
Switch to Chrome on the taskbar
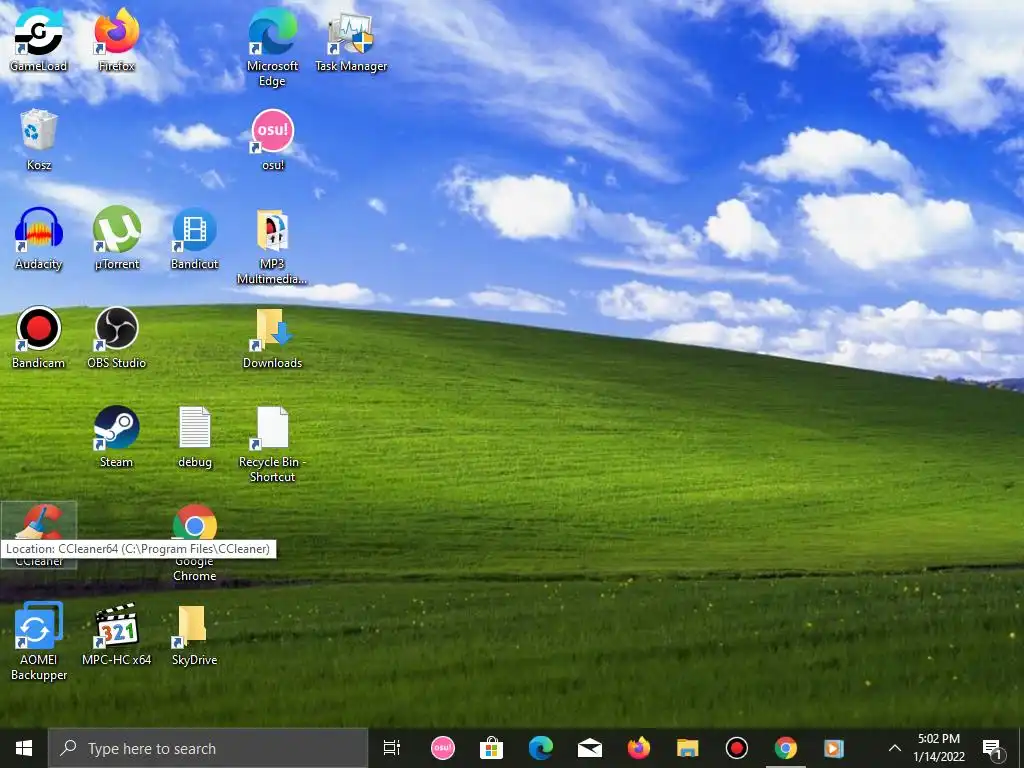tap(786, 748)
